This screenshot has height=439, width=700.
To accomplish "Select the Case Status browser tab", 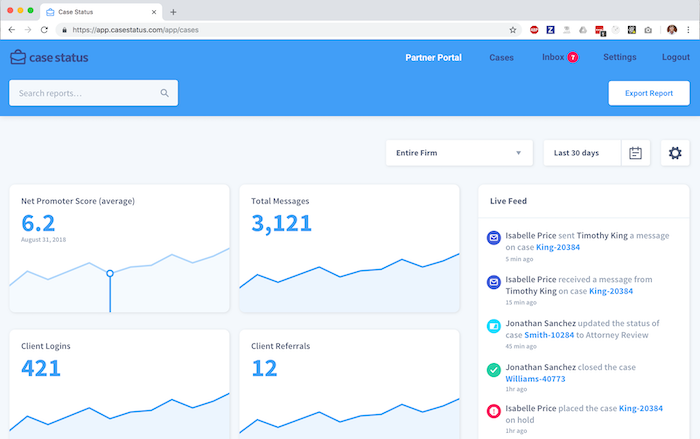I will (101, 12).
